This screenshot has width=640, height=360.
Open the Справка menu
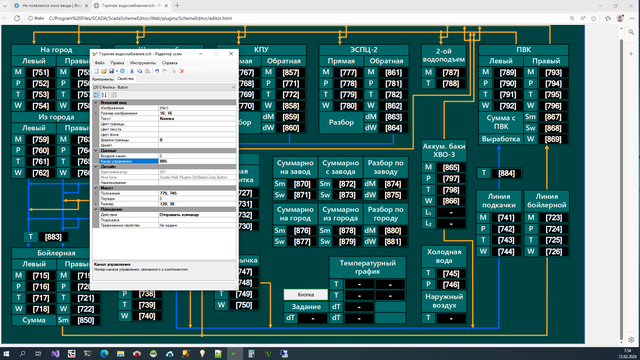tap(169, 63)
